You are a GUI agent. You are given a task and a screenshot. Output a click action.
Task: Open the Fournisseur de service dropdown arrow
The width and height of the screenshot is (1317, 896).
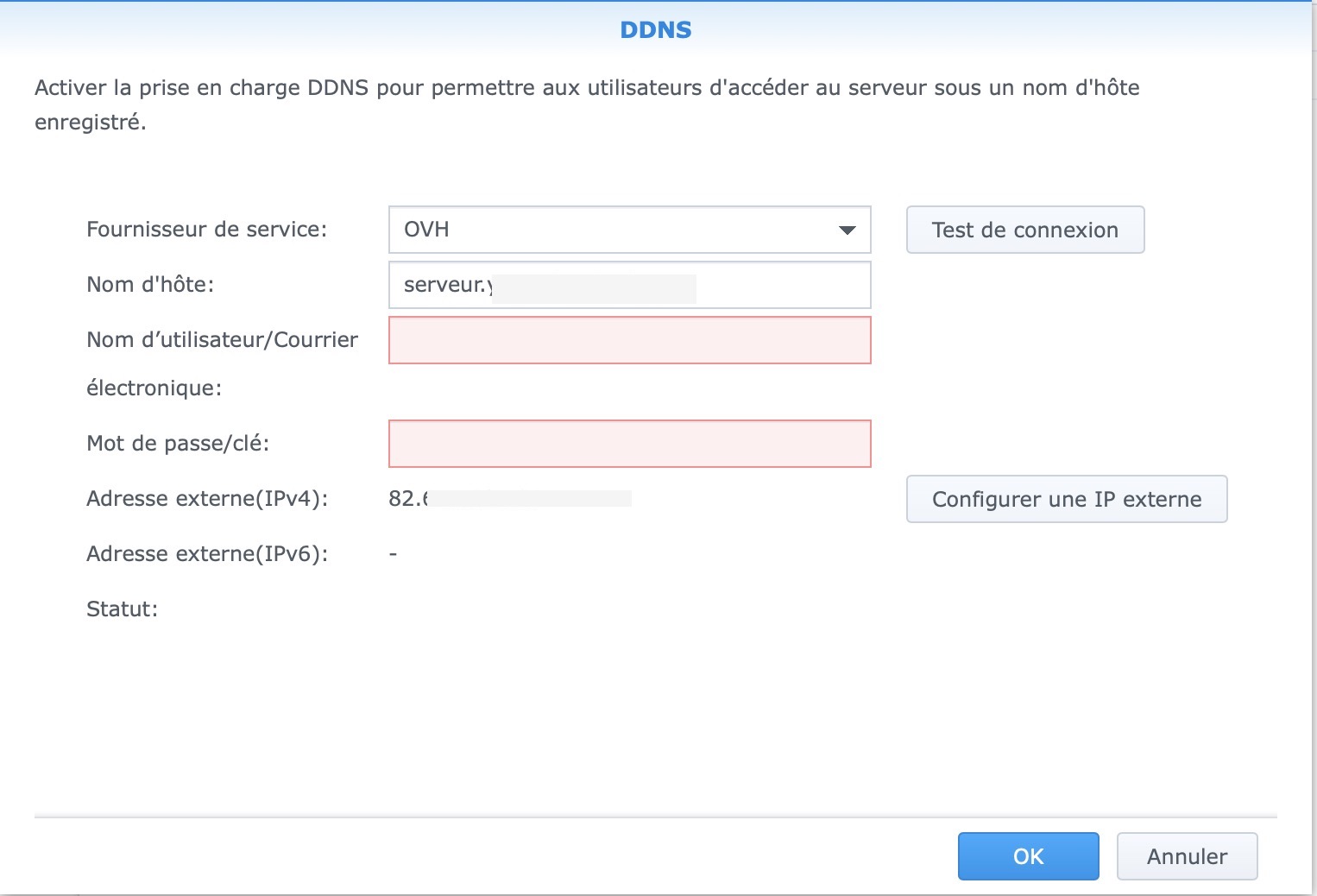[848, 230]
